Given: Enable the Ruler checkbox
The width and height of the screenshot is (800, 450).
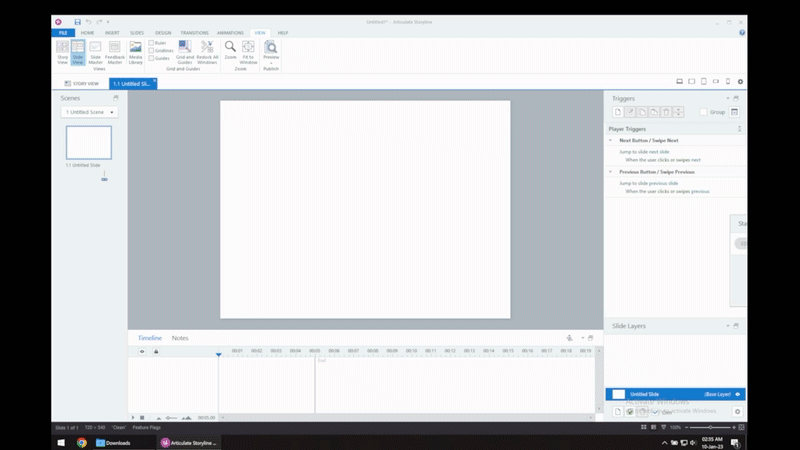Looking at the screenshot, I should pos(151,43).
